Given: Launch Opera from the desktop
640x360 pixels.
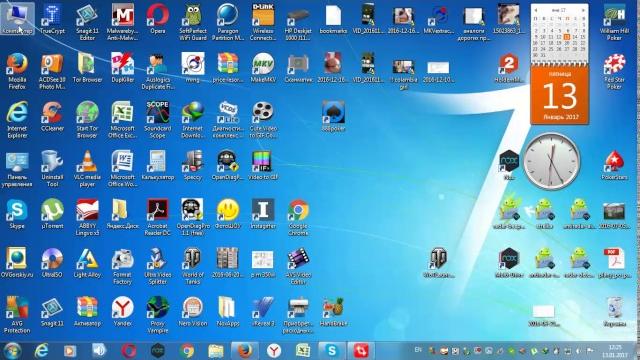Looking at the screenshot, I should coord(158,19).
